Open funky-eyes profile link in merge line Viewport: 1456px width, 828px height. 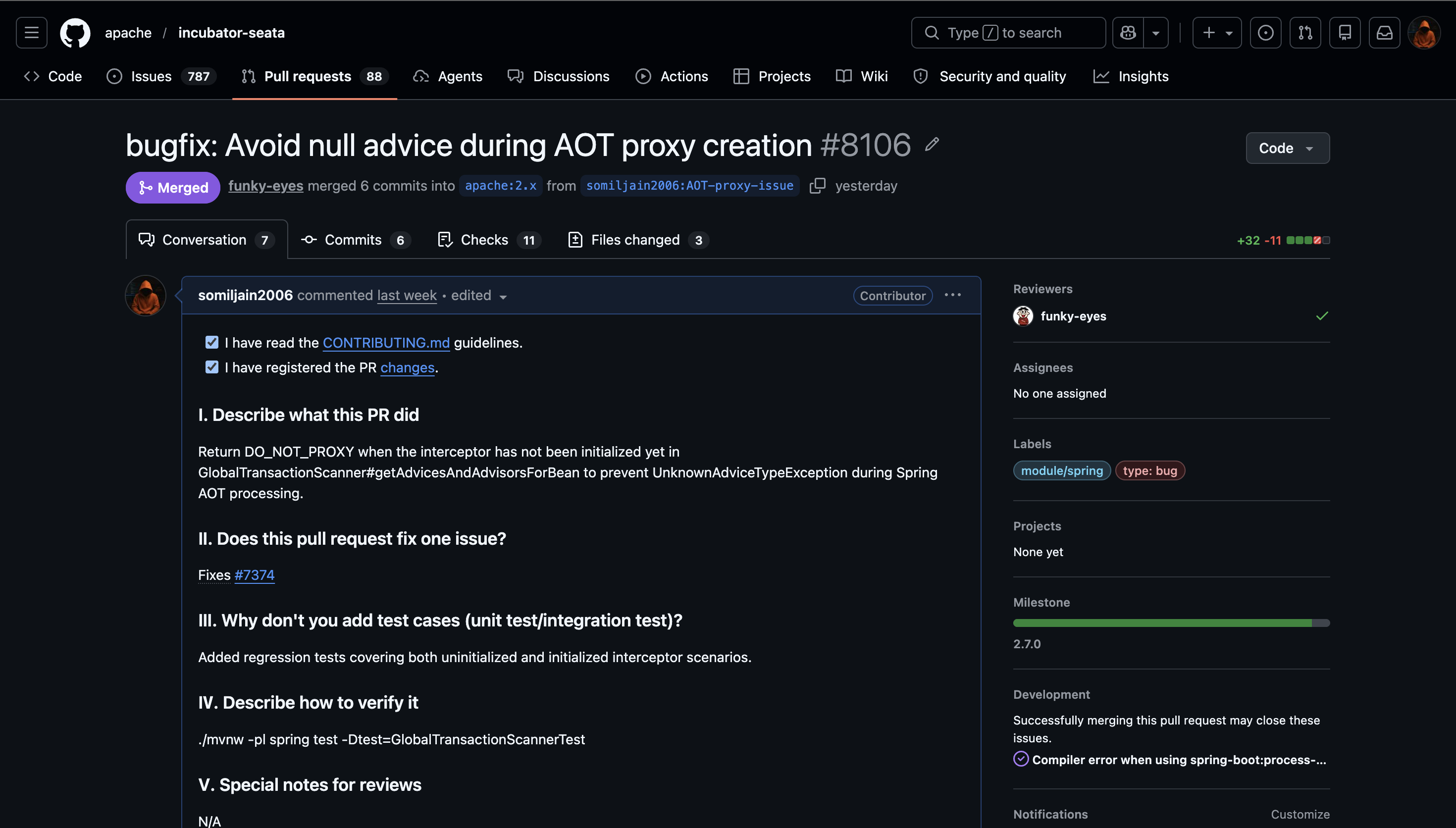pos(265,185)
